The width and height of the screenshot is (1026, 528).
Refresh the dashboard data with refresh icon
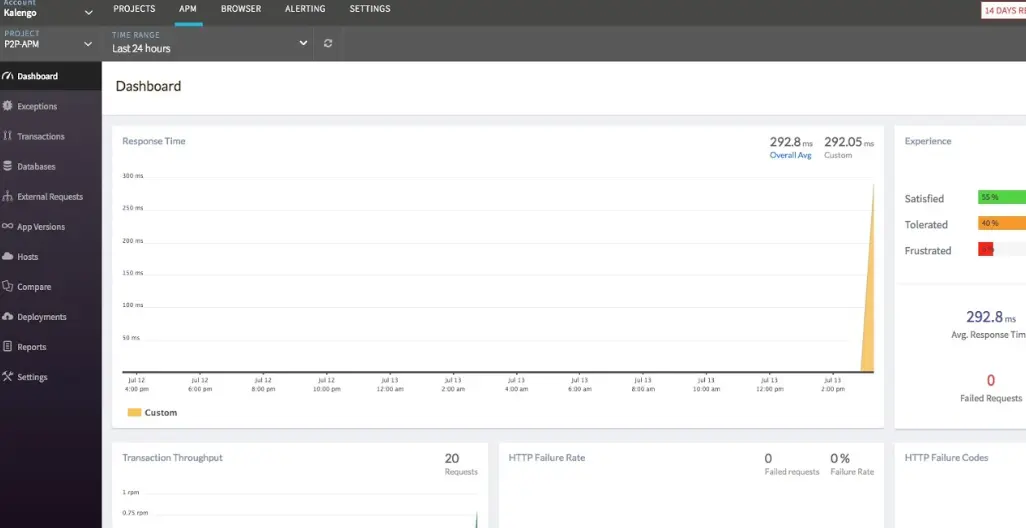tap(328, 43)
